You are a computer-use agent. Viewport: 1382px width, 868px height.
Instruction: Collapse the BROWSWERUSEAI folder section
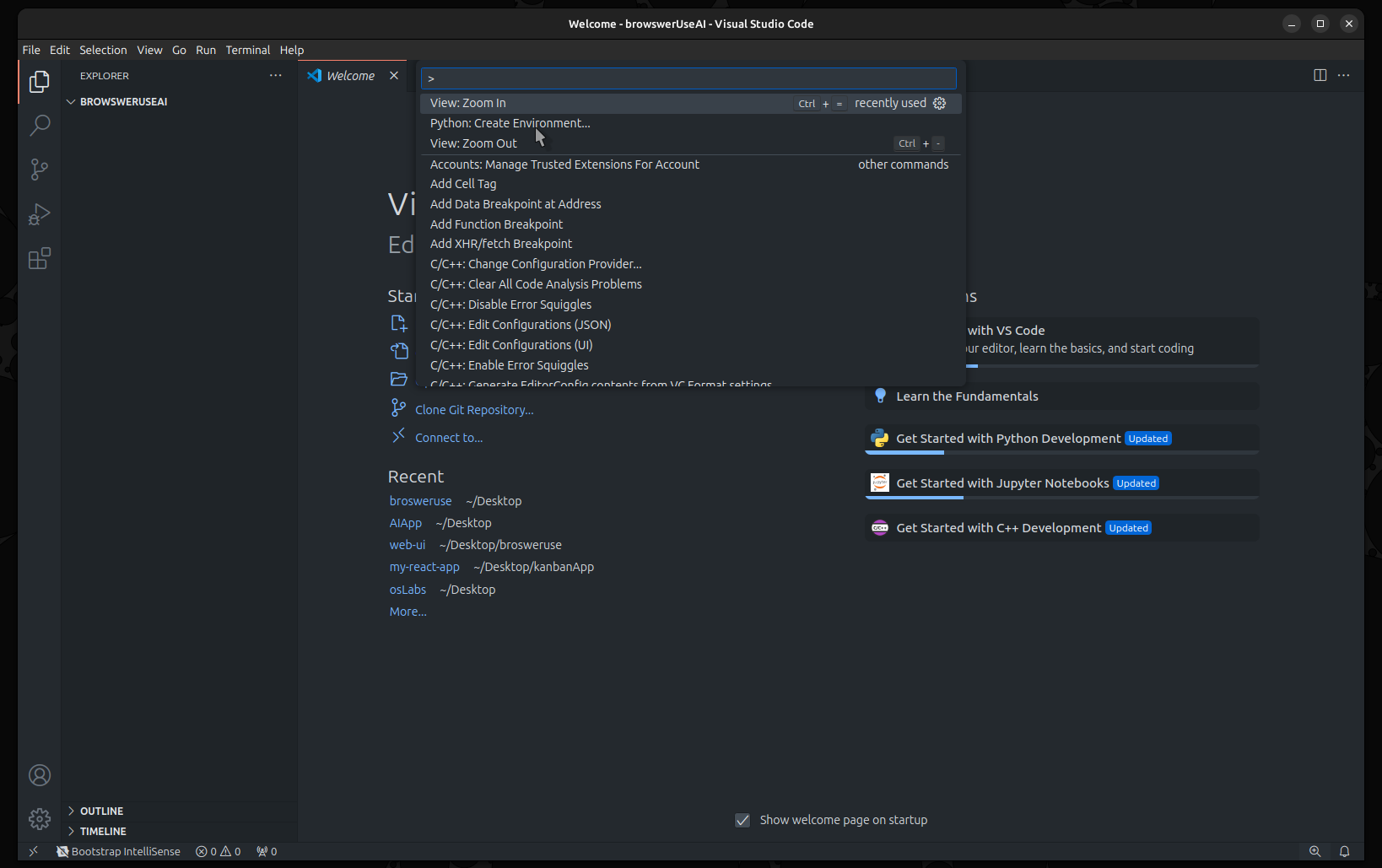pyautogui.click(x=180, y=101)
